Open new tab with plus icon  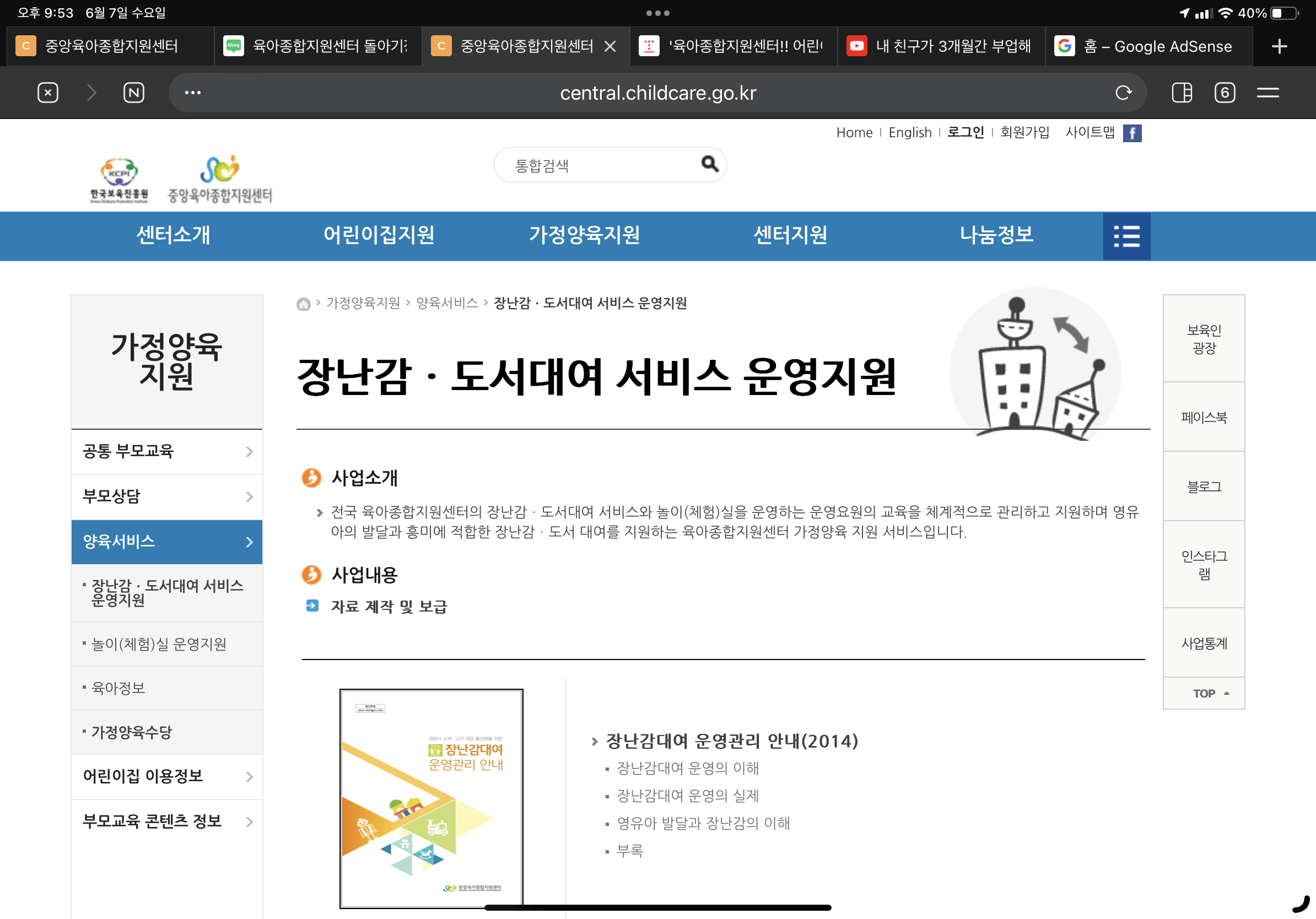click(x=1279, y=46)
